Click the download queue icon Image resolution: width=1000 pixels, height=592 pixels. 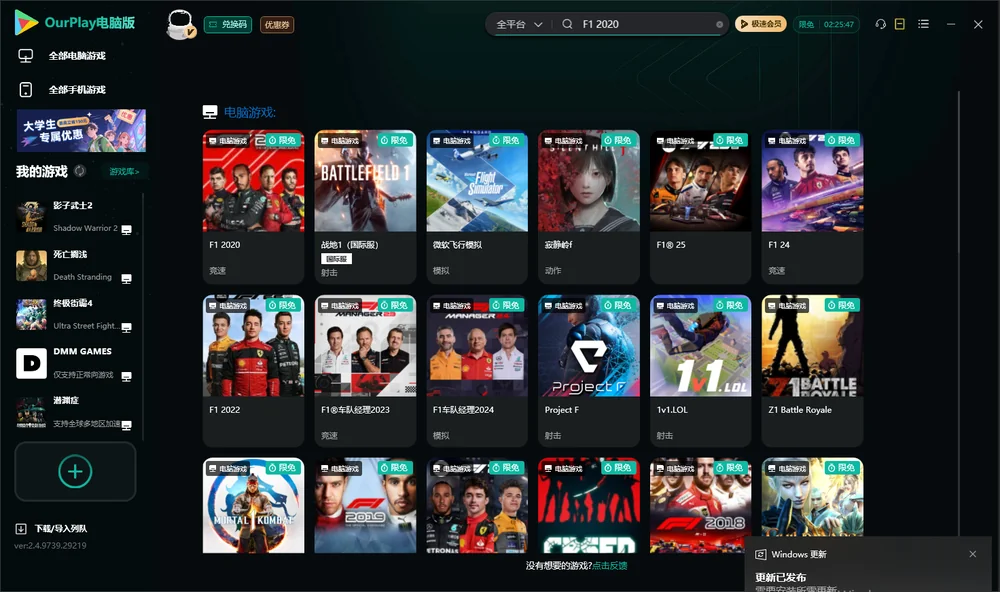click(21, 528)
